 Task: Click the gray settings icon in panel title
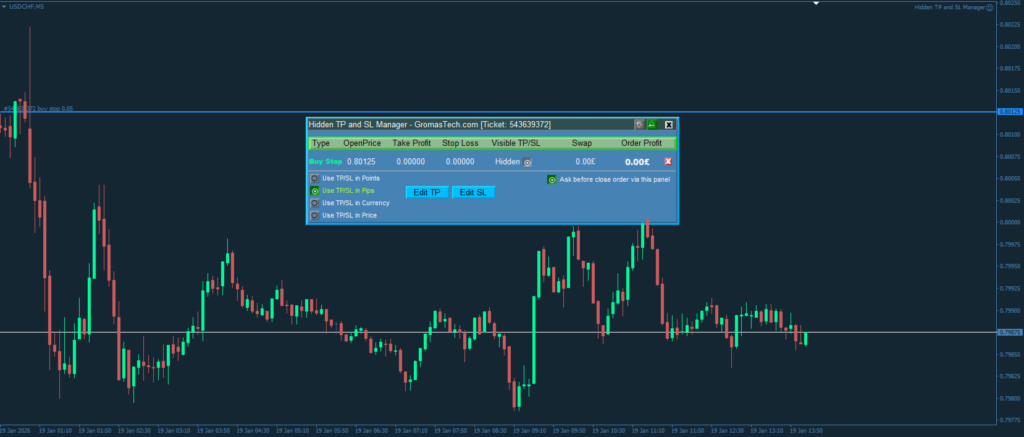(x=639, y=124)
